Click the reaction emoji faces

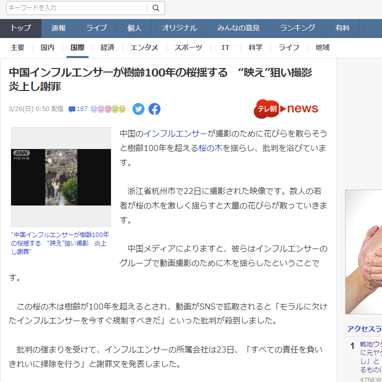[x=108, y=109]
